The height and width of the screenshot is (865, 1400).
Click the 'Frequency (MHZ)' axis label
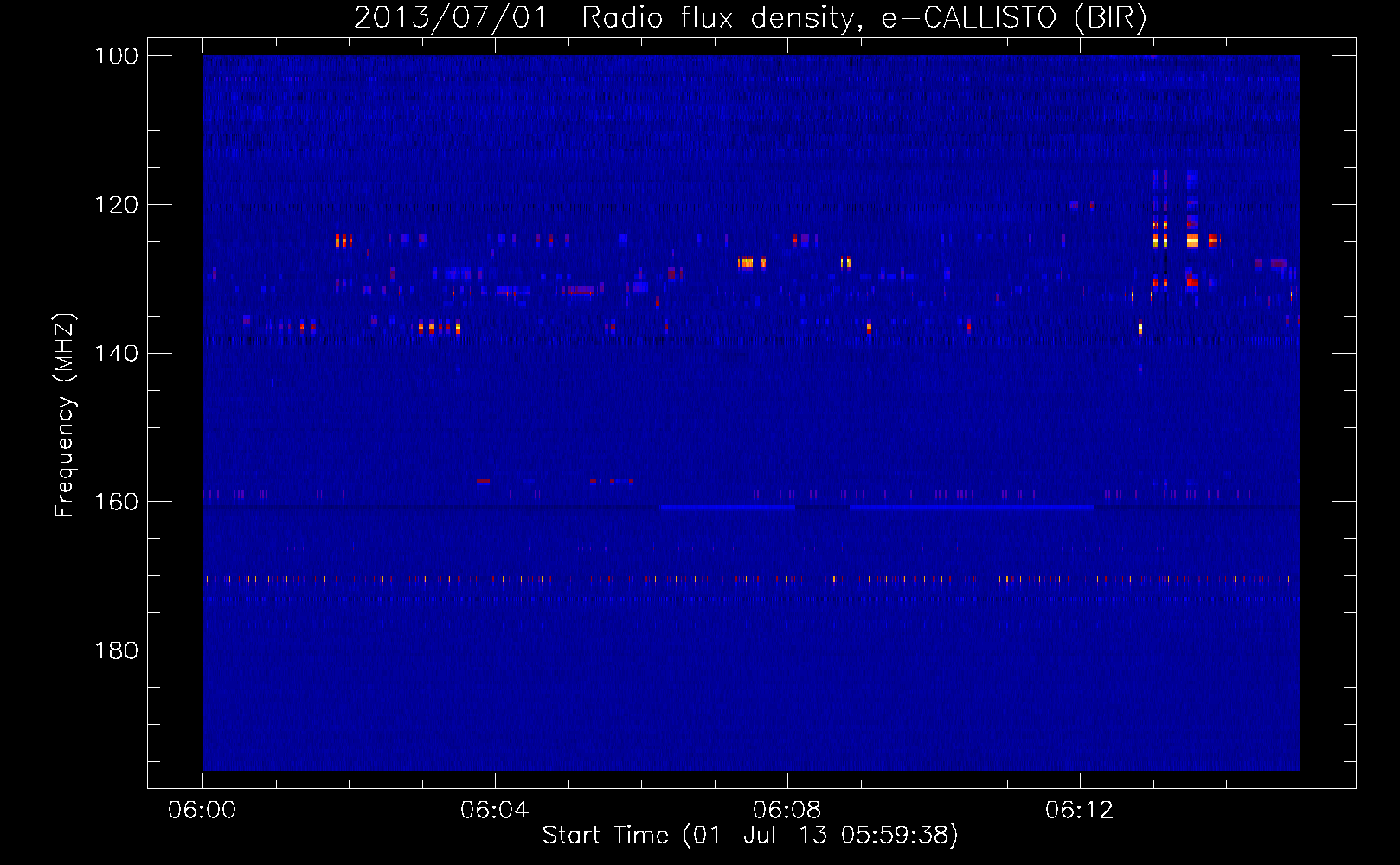[65, 415]
